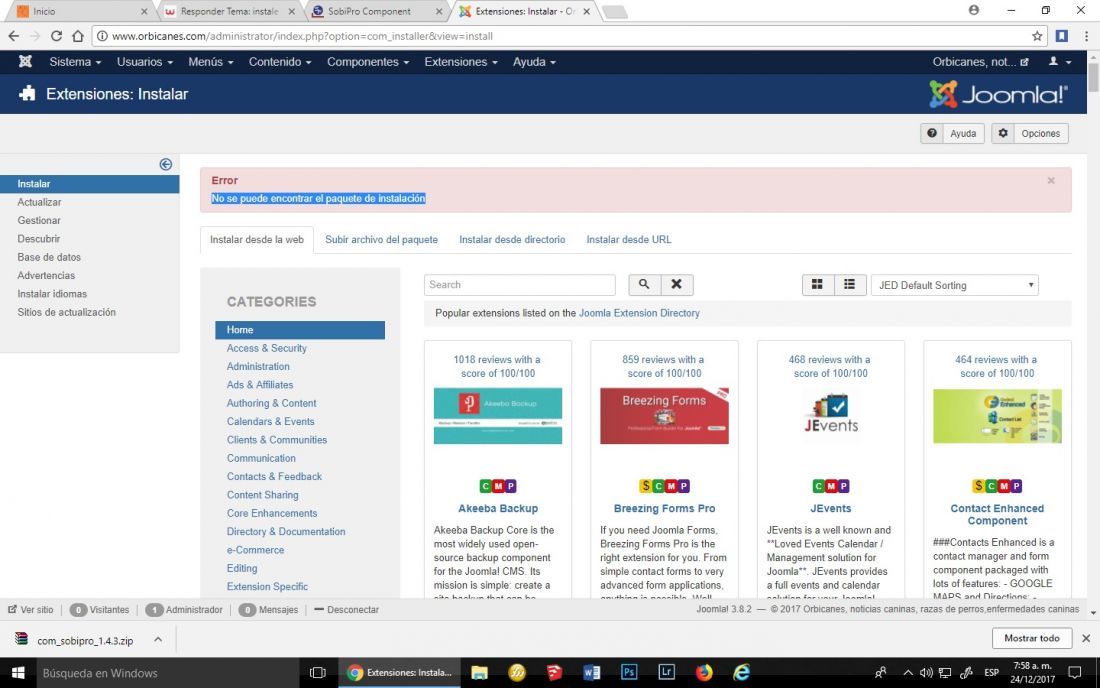The width and height of the screenshot is (1100, 688).
Task: Open the Chrome menu three-dots icon
Action: click(1087, 36)
